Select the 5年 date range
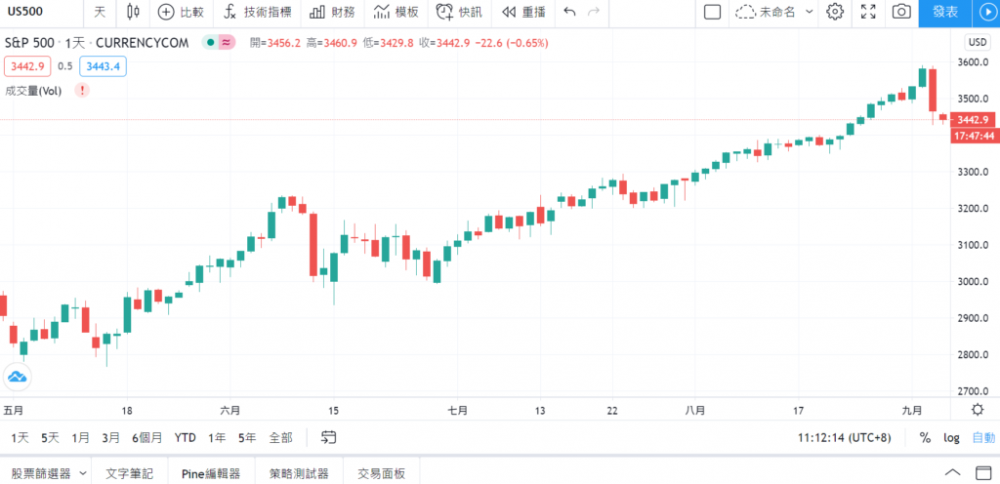Screen dimensions: 1000x484 click(247, 437)
